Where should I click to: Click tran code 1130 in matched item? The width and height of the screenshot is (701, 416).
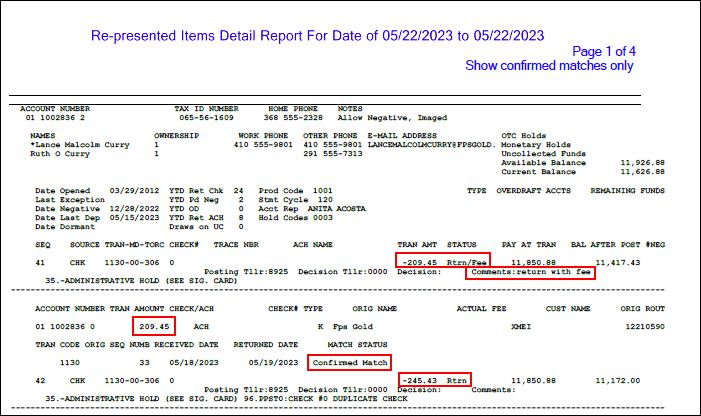(x=70, y=363)
